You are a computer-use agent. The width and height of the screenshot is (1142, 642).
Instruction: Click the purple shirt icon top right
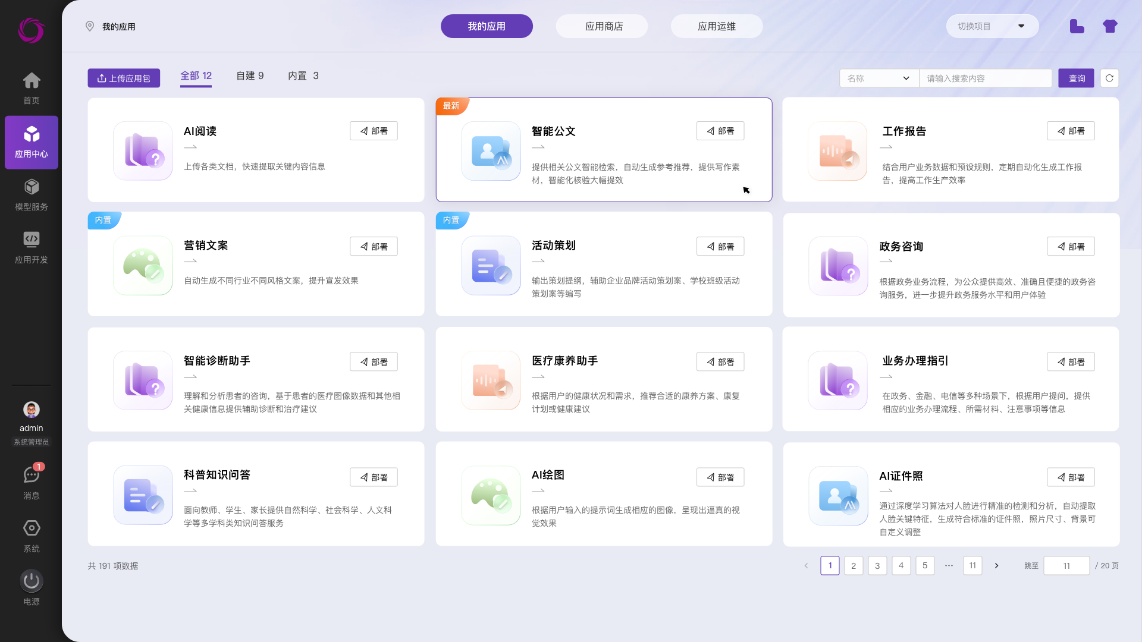point(1110,26)
